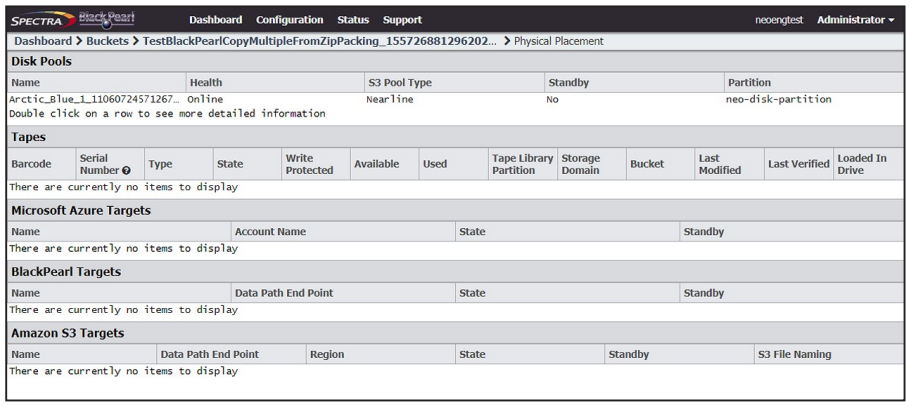915x406 pixels.
Task: Sort Tapes by Last Verified column
Action: tap(799, 164)
